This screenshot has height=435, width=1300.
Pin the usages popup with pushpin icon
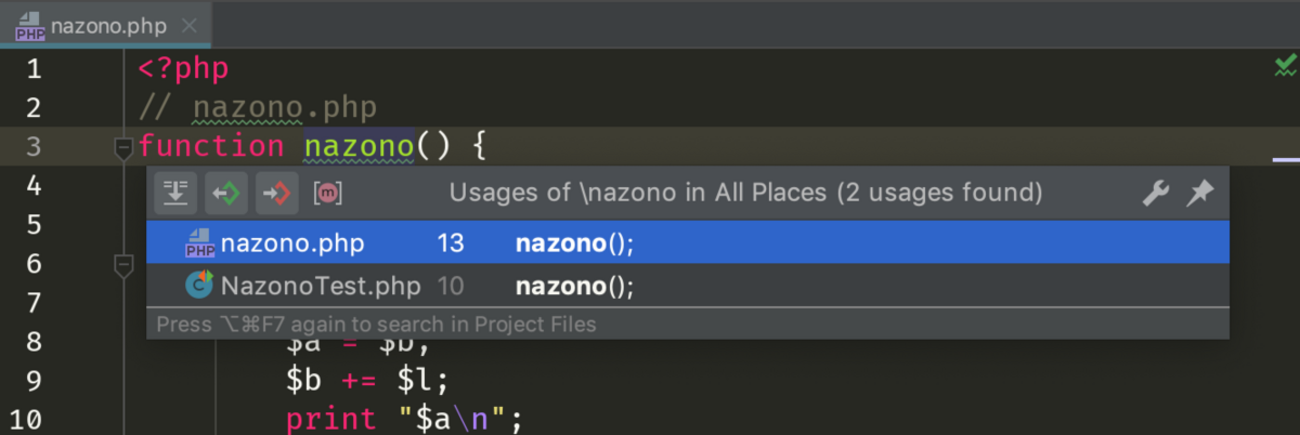point(1199,193)
